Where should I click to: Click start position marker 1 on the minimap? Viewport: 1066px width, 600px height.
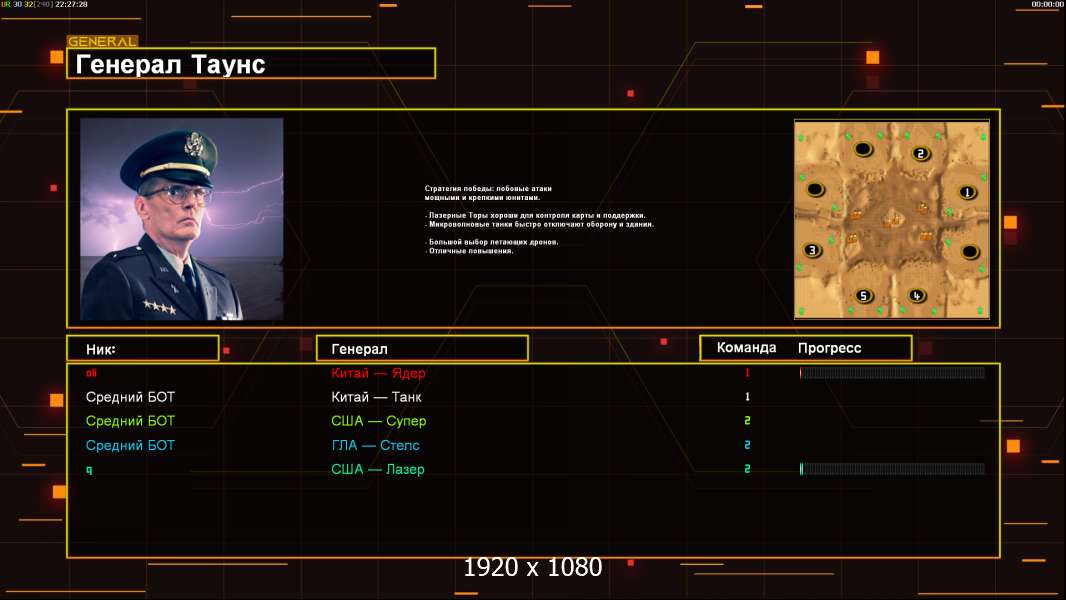967,192
